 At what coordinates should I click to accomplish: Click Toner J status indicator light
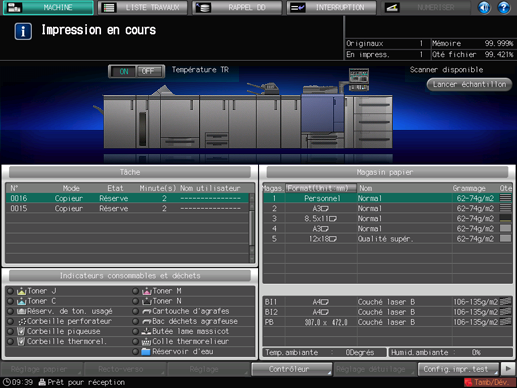click(10, 291)
